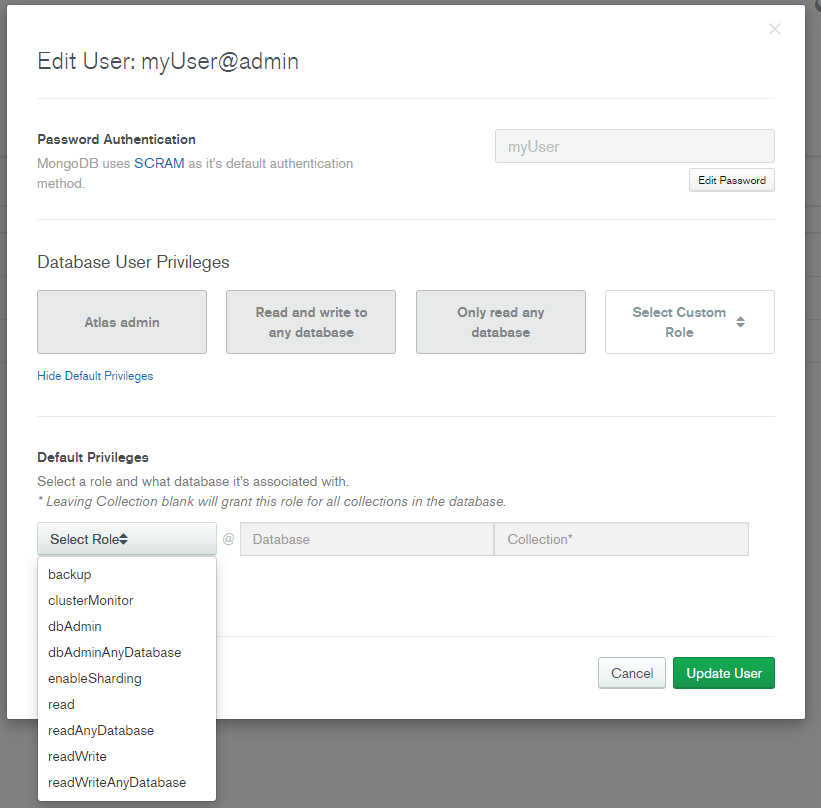
Task: Select dbAdminAnyDatabase from role list
Action: [115, 652]
